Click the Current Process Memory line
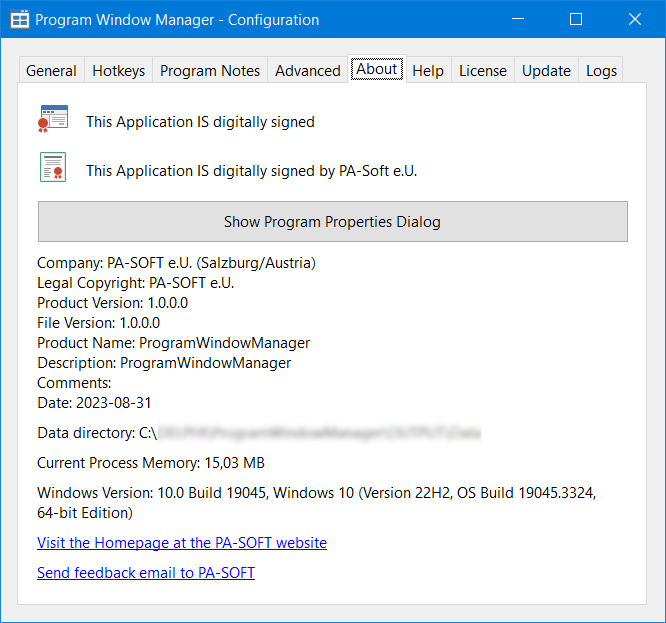 click(x=151, y=463)
